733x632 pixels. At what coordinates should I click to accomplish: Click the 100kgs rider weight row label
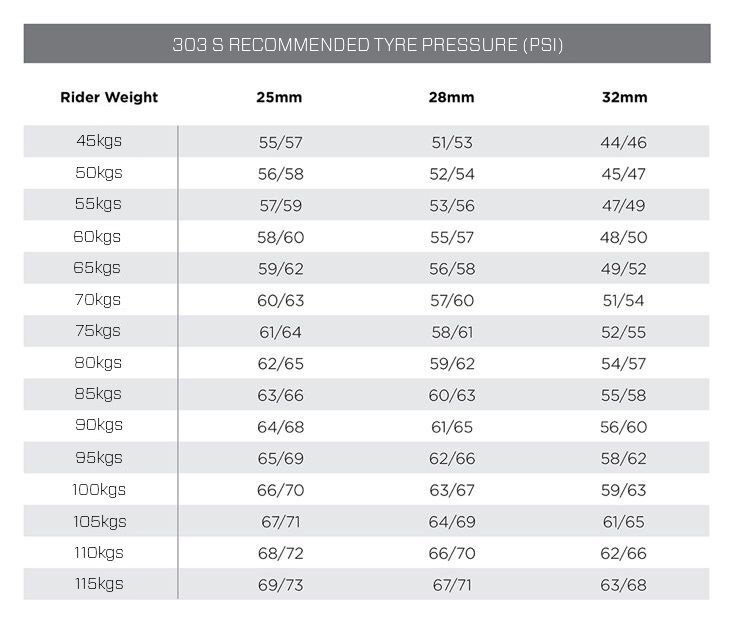tap(99, 490)
